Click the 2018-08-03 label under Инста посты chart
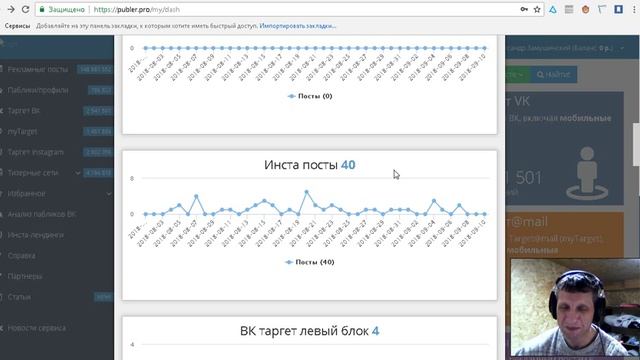 (x=151, y=233)
